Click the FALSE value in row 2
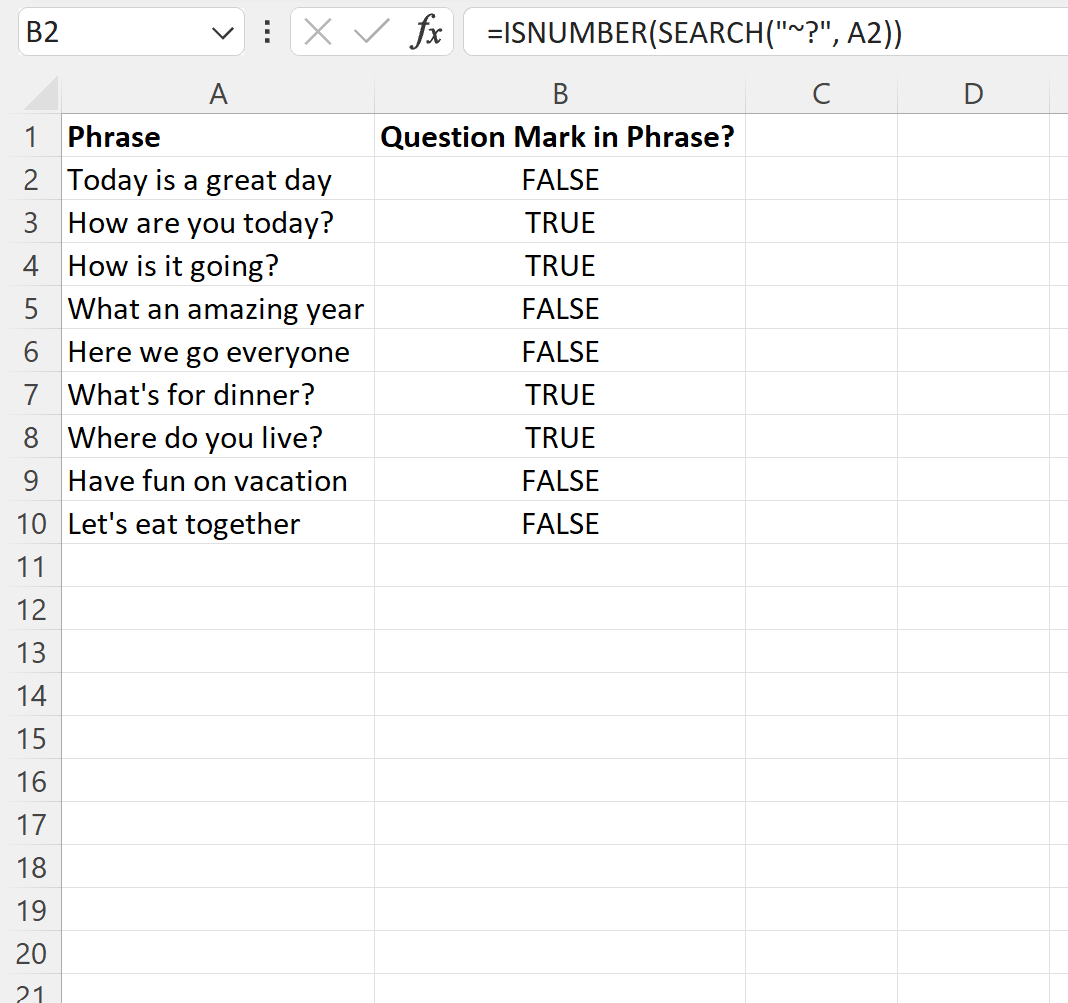This screenshot has height=1003, width=1068. pos(560,179)
